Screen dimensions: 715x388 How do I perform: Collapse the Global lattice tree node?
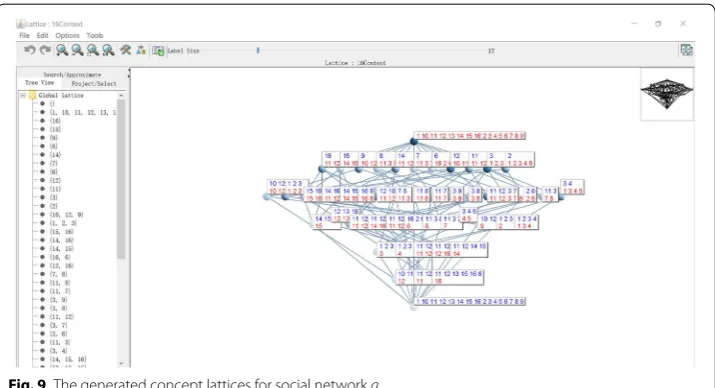23,95
